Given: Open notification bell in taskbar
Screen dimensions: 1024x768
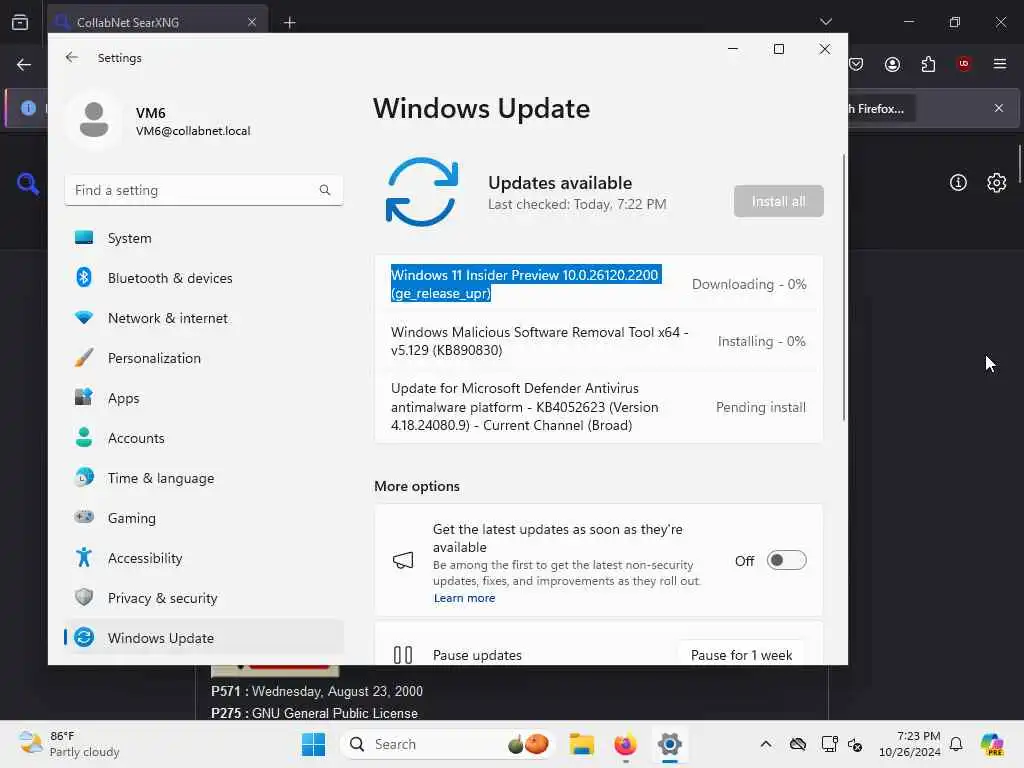Looking at the screenshot, I should pyautogui.click(x=956, y=744).
